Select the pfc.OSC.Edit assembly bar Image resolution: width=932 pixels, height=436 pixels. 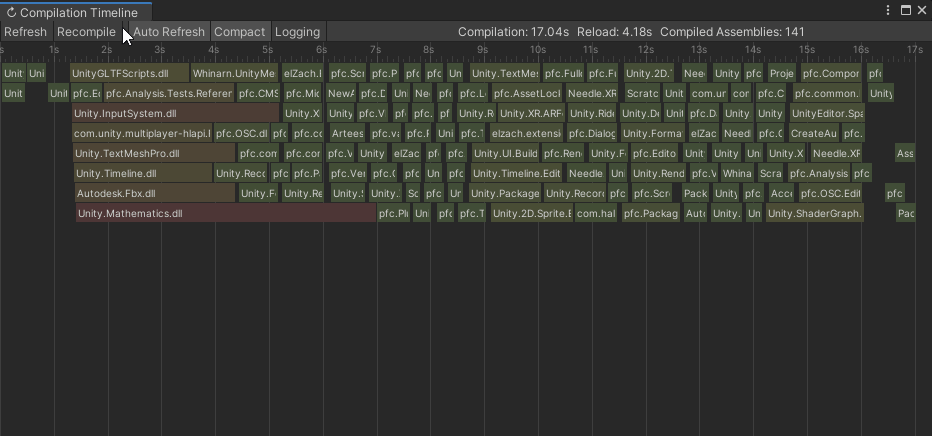click(x=830, y=194)
